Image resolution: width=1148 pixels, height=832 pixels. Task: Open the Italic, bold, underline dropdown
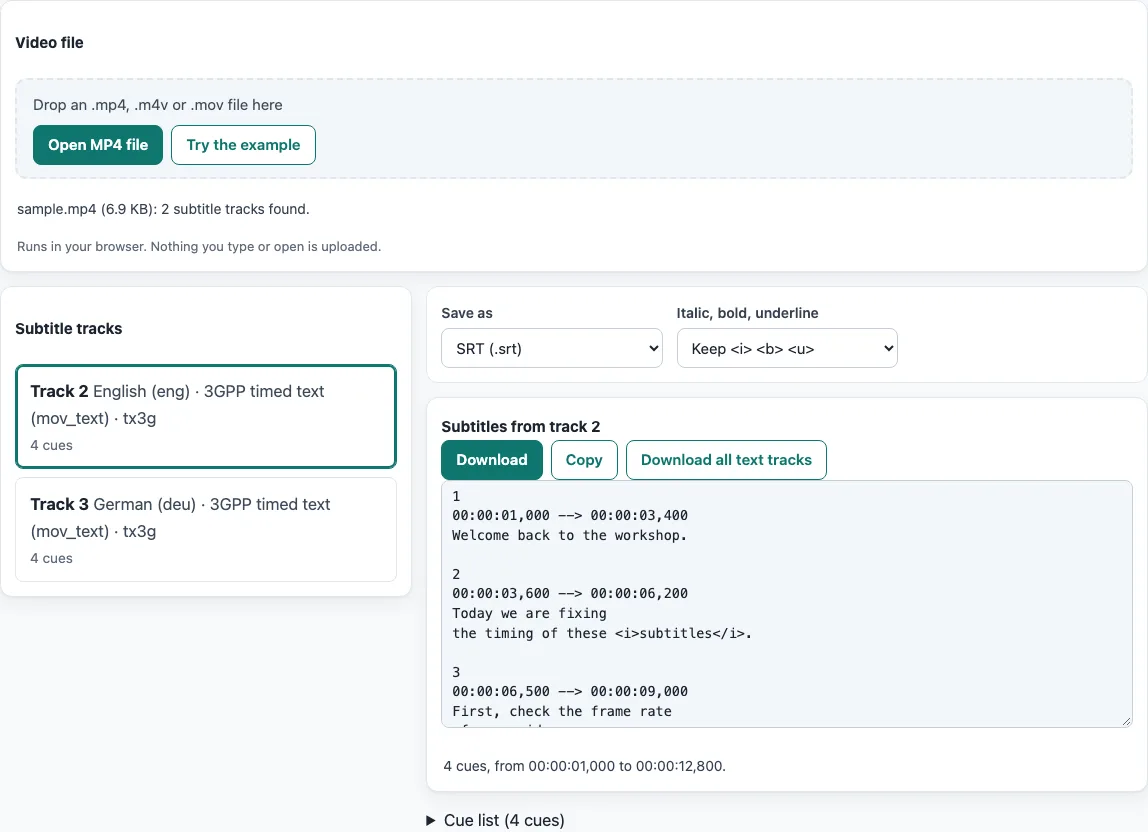click(787, 349)
